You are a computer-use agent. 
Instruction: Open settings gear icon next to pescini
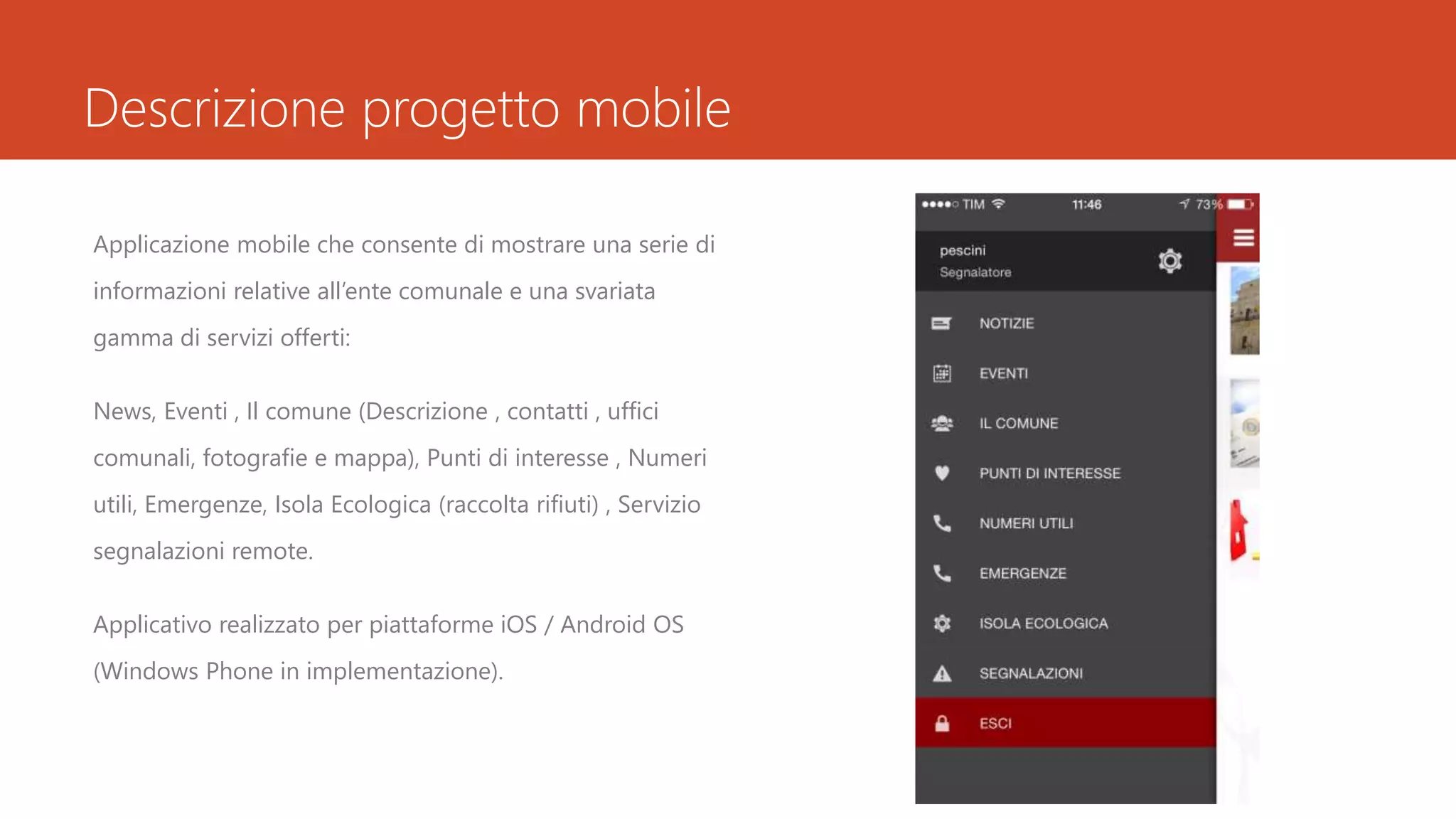1169,261
